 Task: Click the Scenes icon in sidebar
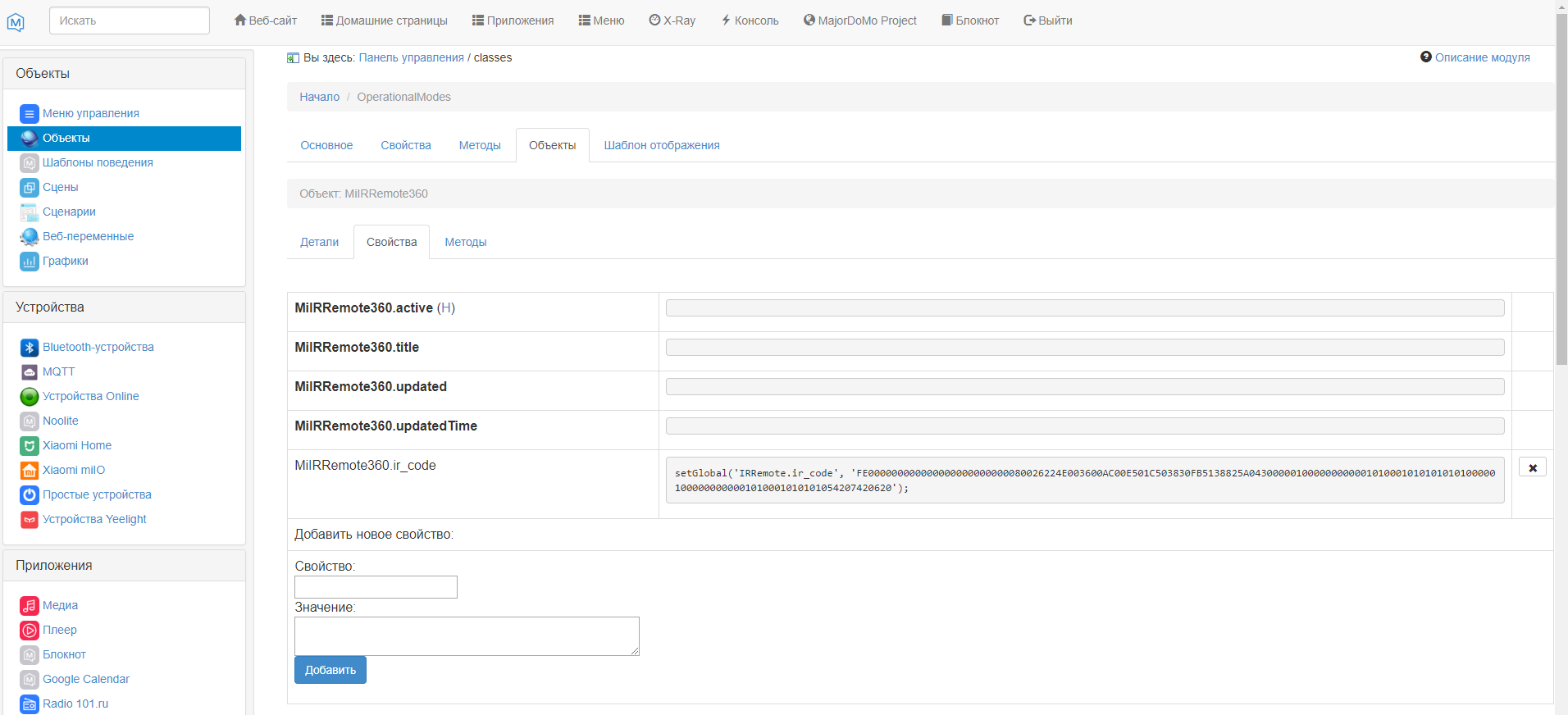click(30, 188)
